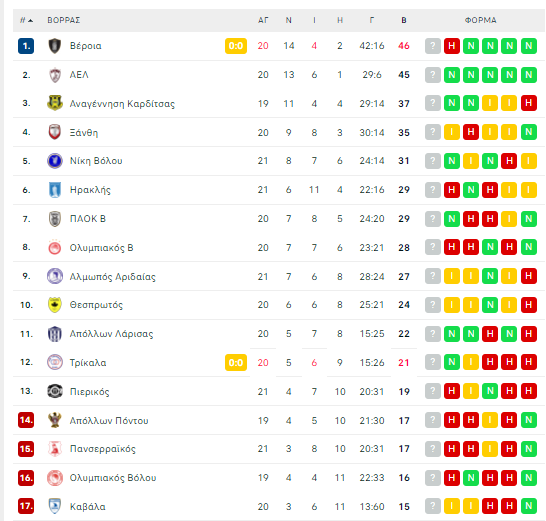The image size is (546, 521).
Task: Click the ΑΕΛ team logo
Action: tap(55, 75)
